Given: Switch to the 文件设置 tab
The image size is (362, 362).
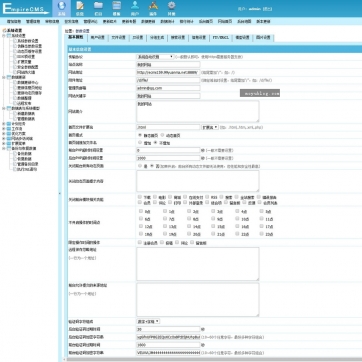Looking at the screenshot, I should pos(118,38).
